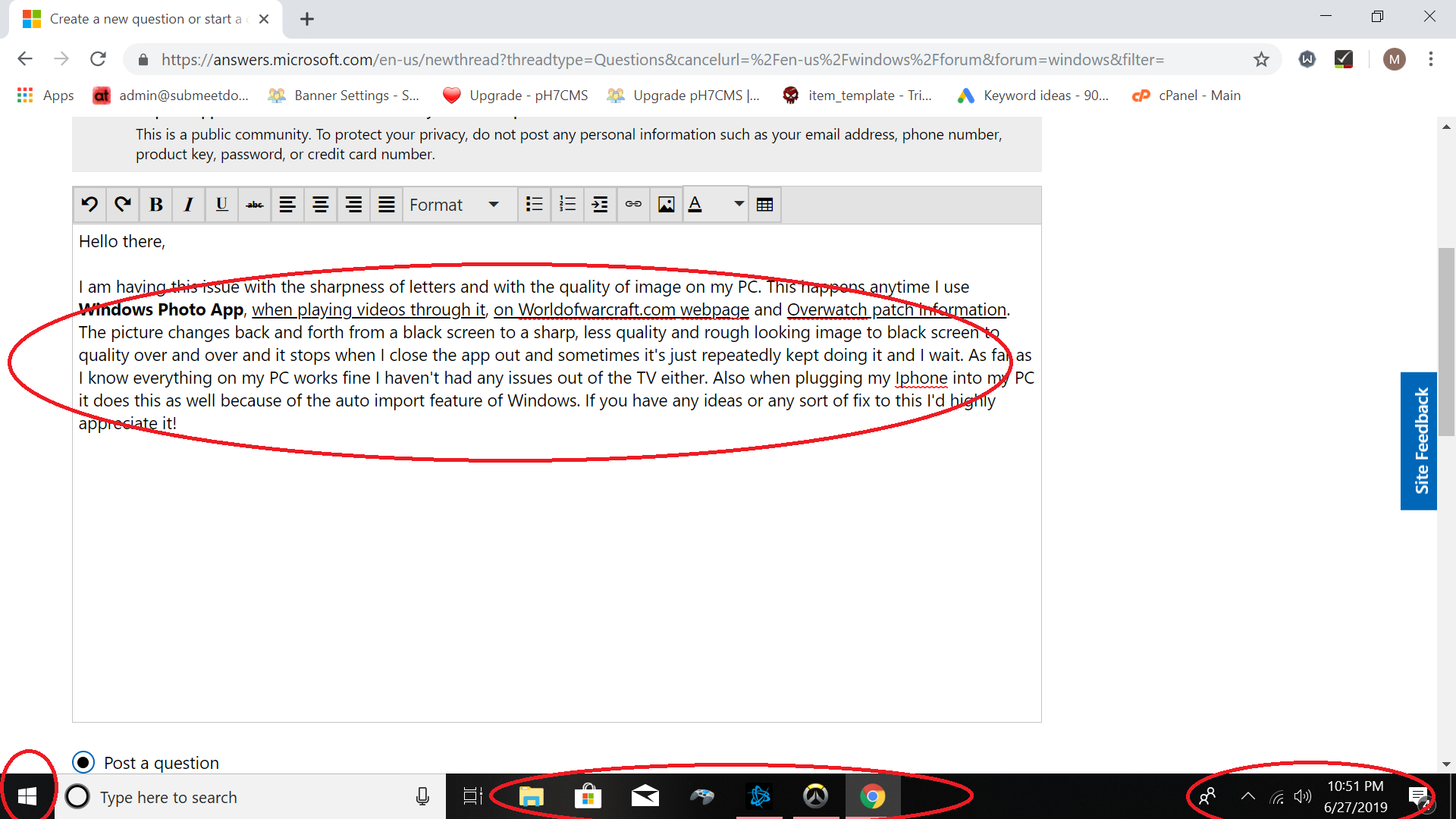Bookmark this page with the star

tap(1261, 59)
